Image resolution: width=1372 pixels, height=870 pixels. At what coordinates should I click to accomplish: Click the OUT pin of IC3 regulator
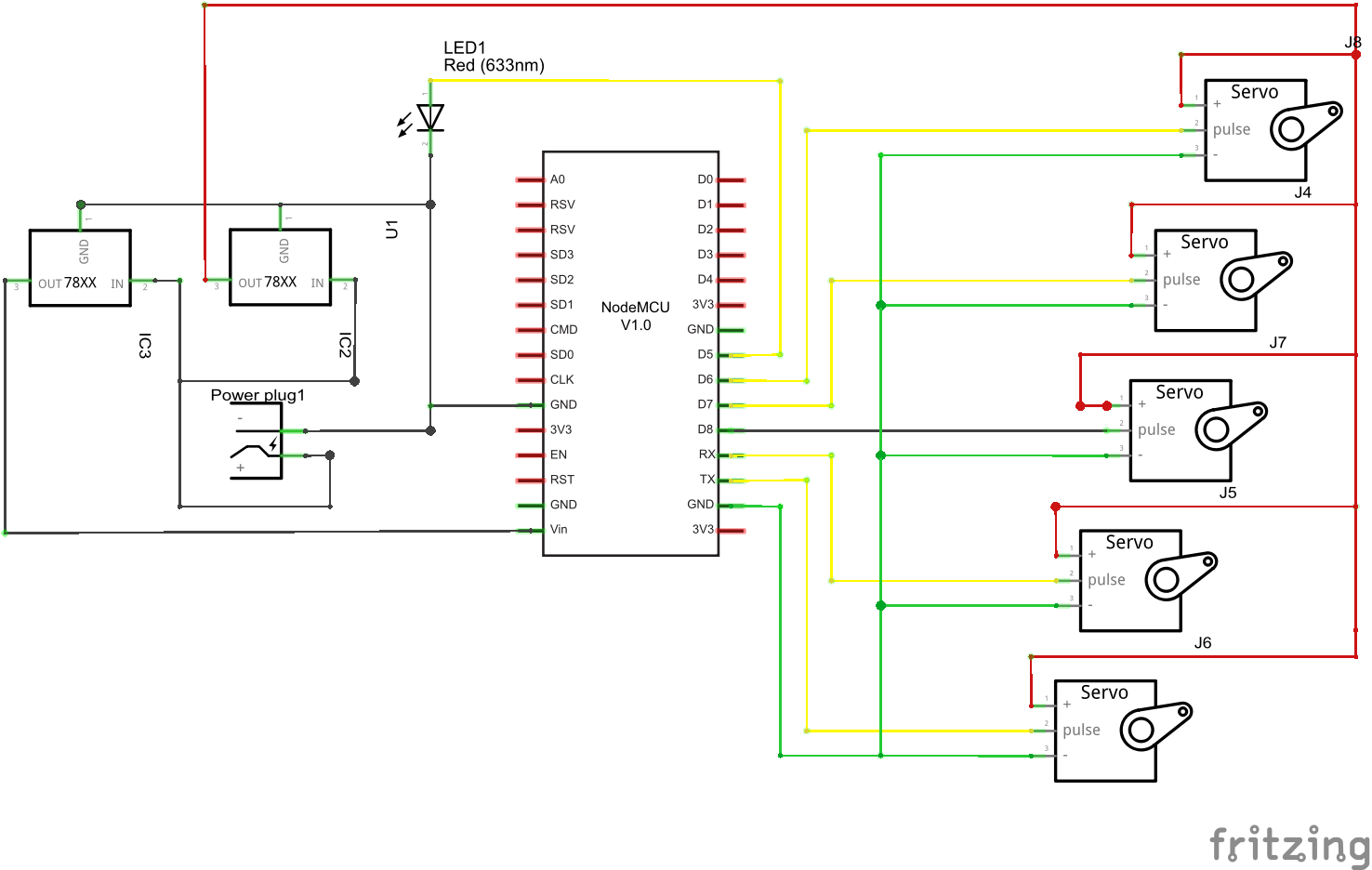point(18,280)
